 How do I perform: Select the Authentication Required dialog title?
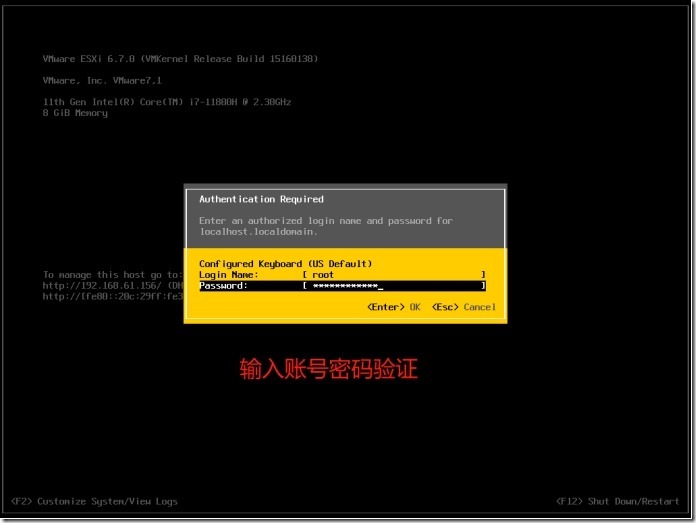click(261, 199)
